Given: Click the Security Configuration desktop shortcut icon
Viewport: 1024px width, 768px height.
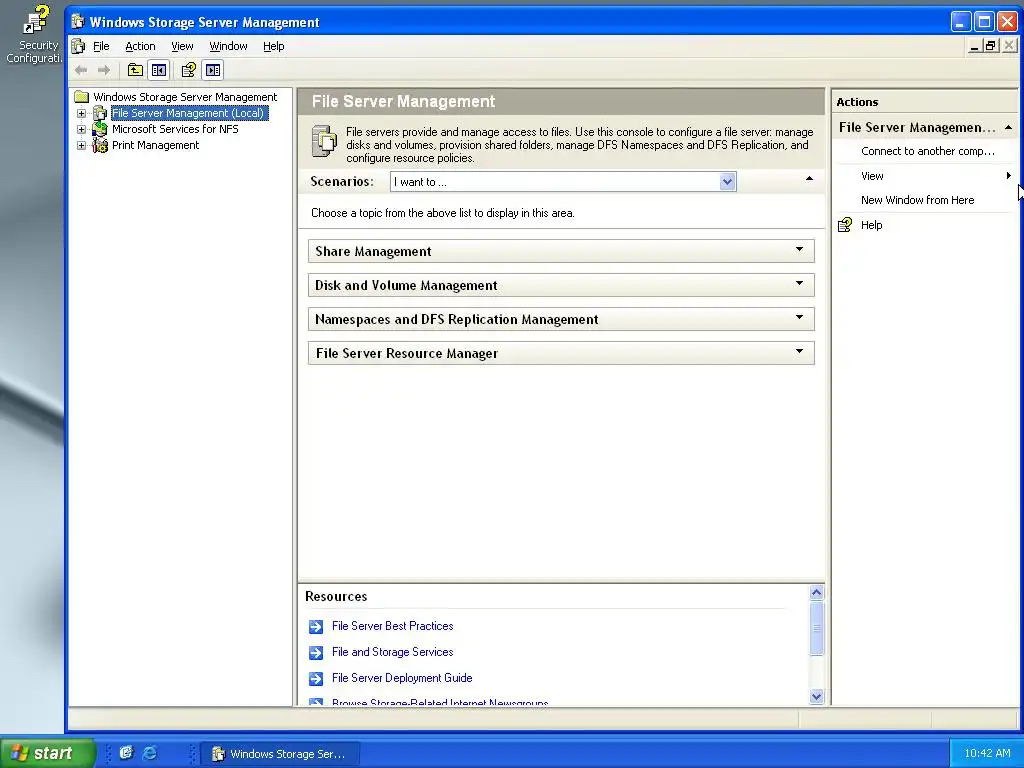Looking at the screenshot, I should coord(36,20).
